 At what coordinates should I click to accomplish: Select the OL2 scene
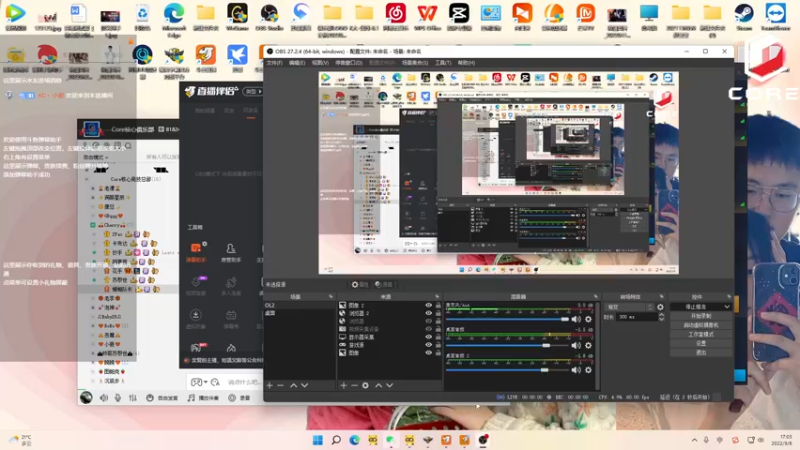pyautogui.click(x=299, y=305)
